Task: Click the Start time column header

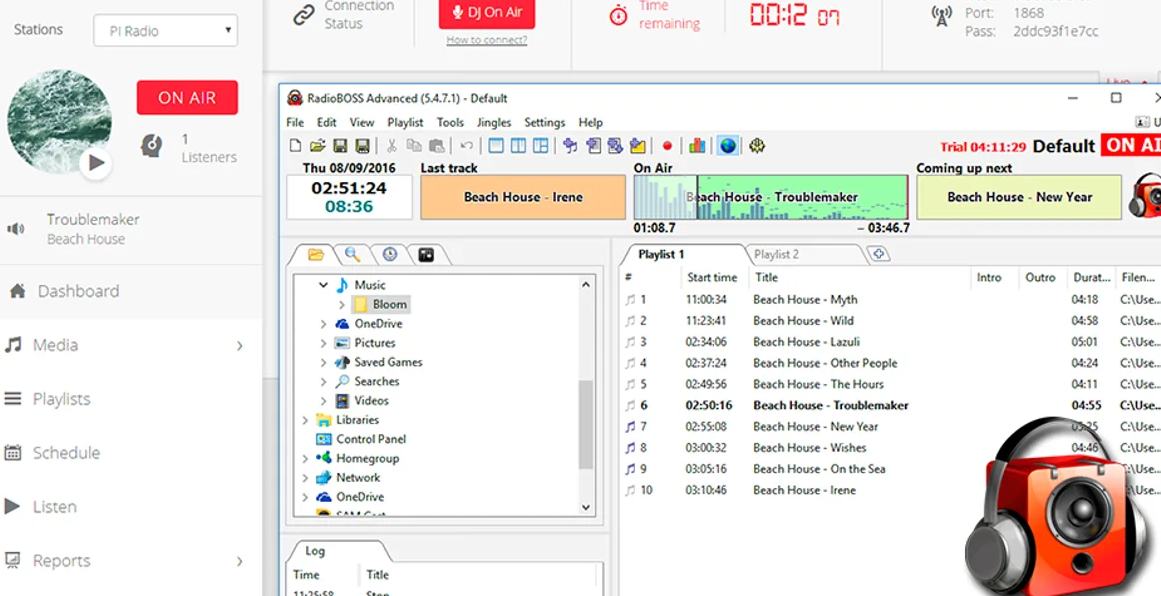Action: [712, 278]
